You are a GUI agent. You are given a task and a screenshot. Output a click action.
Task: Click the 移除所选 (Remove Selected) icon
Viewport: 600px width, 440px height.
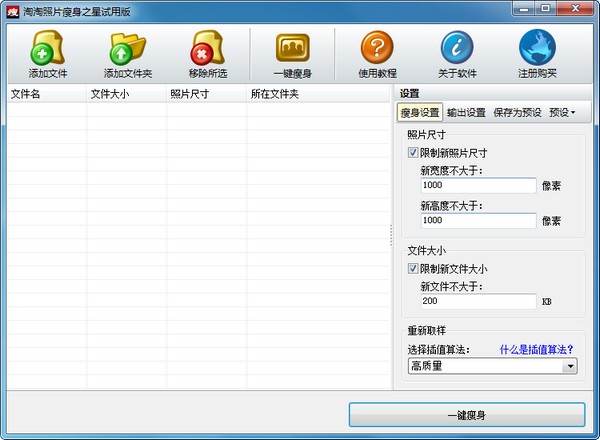click(x=209, y=49)
